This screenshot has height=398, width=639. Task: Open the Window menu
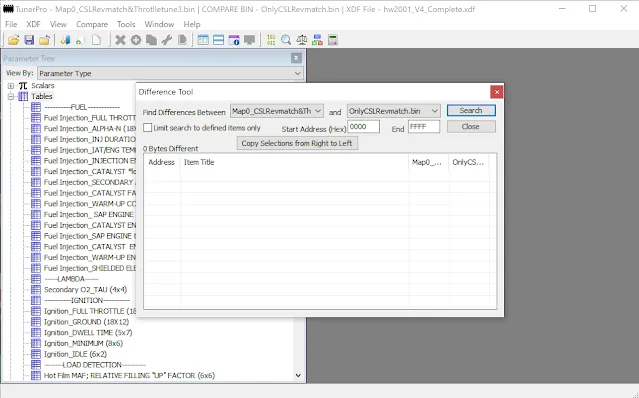click(159, 24)
